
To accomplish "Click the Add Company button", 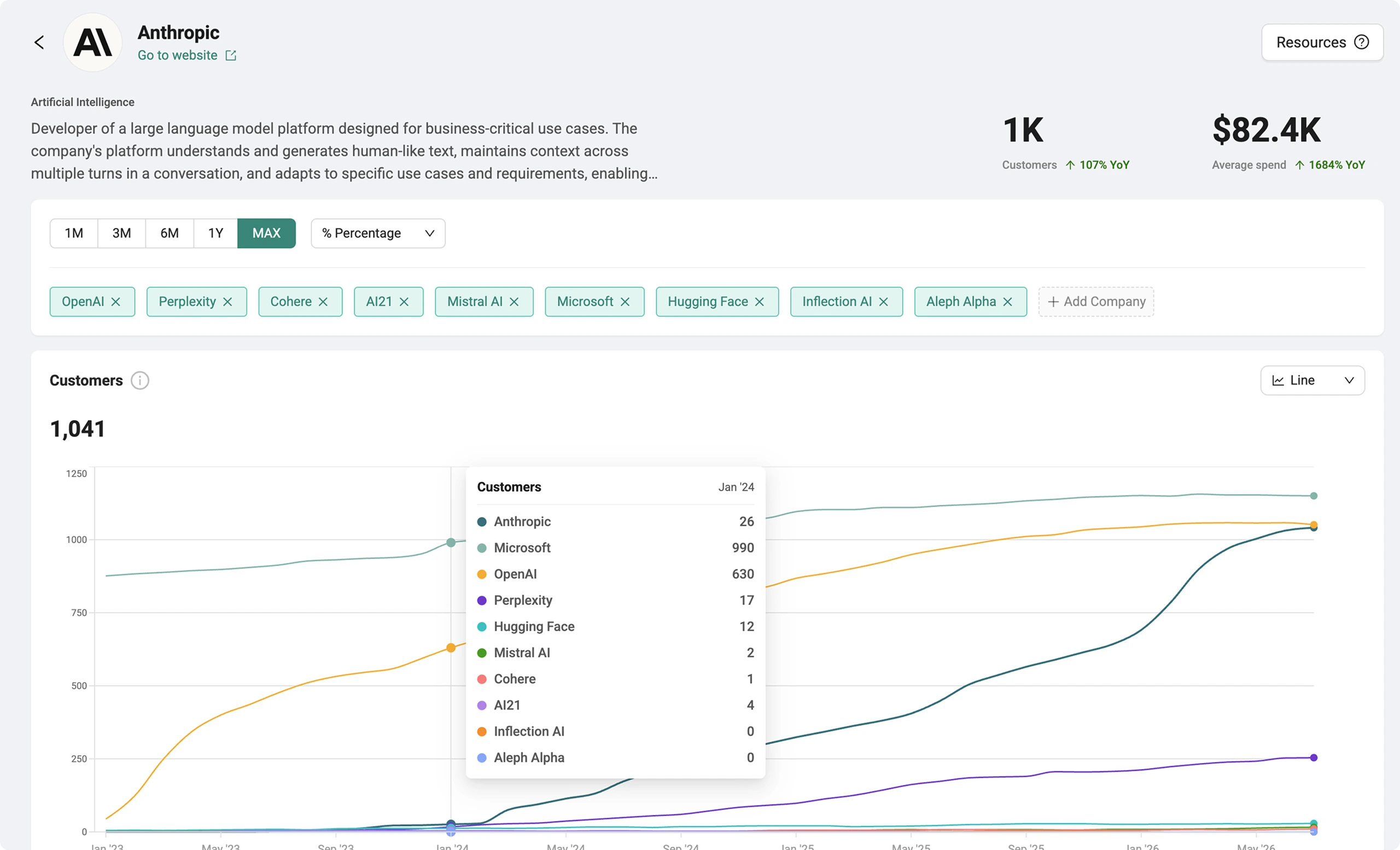I will [x=1096, y=302].
